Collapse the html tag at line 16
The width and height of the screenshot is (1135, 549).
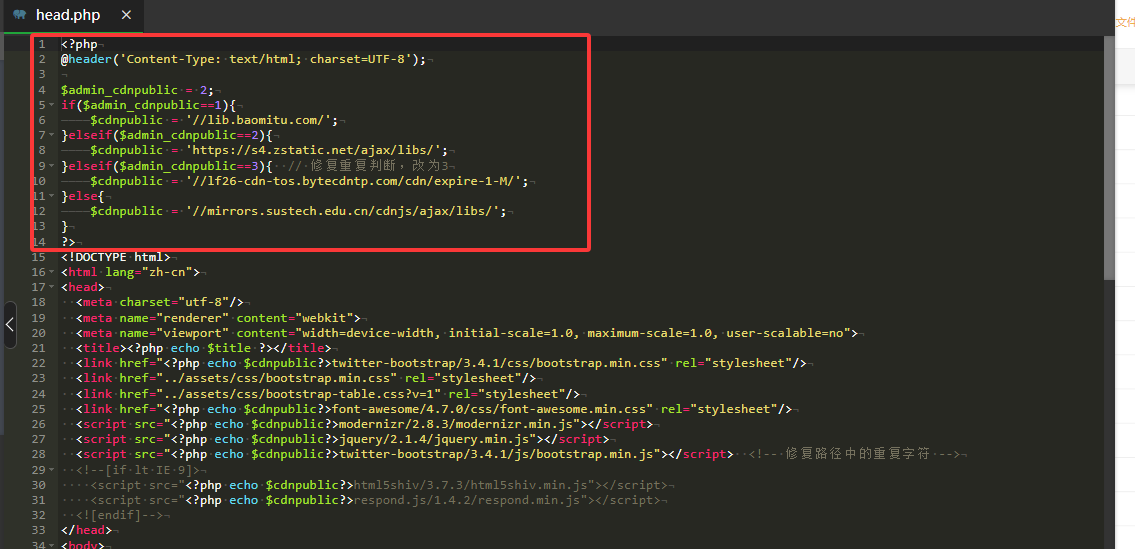click(x=52, y=272)
